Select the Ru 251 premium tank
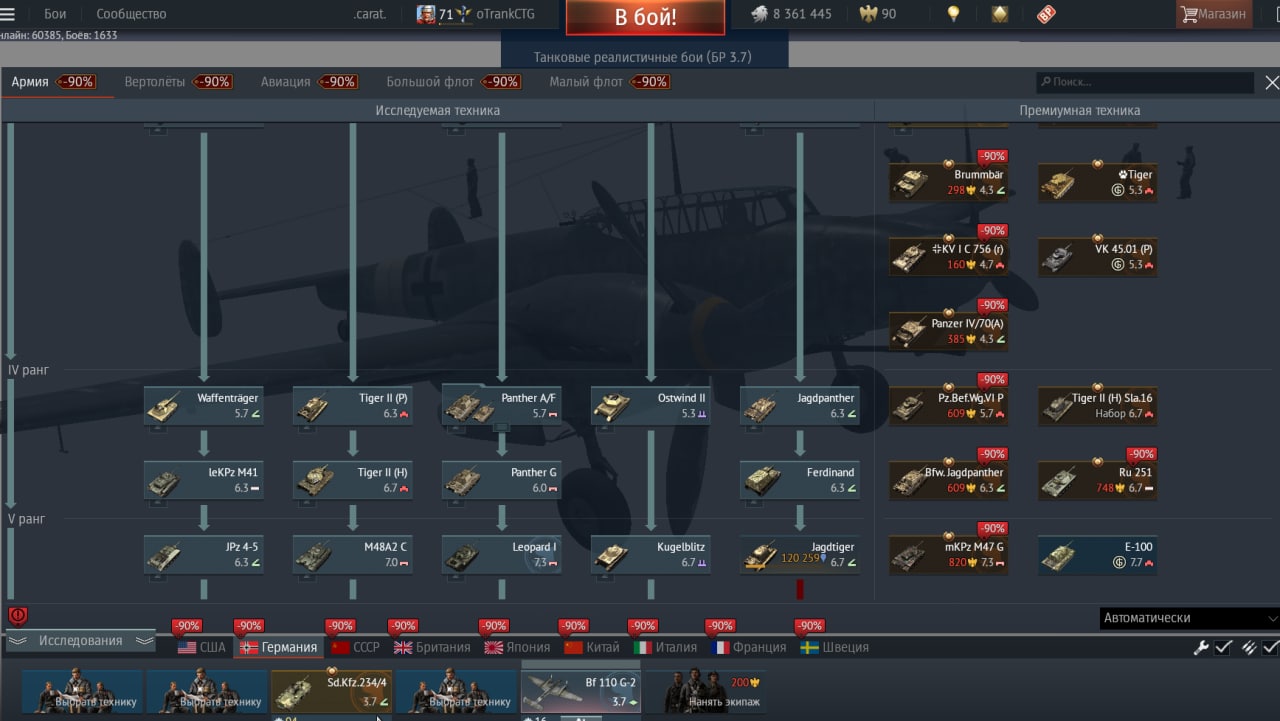 pos(1098,480)
